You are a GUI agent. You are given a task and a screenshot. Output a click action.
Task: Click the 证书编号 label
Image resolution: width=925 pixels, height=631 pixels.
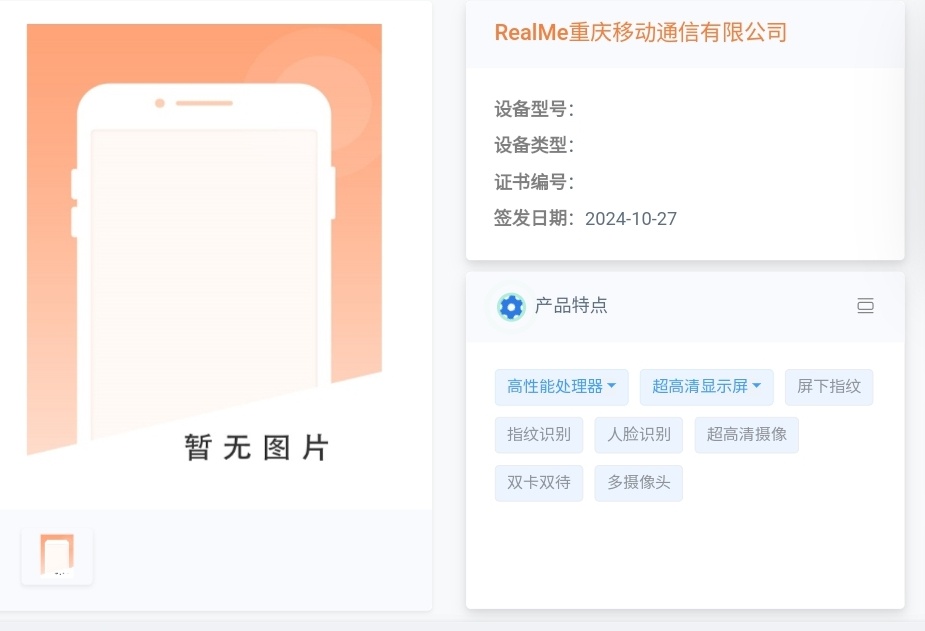pos(533,182)
